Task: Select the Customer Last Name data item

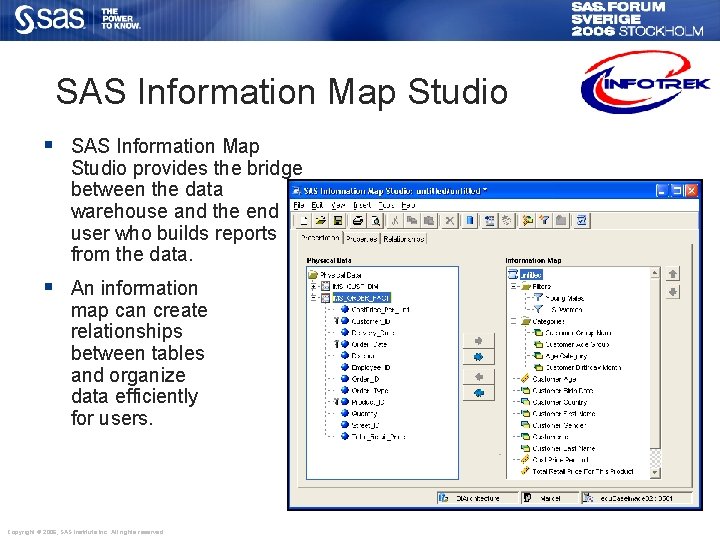Action: [x=558, y=448]
